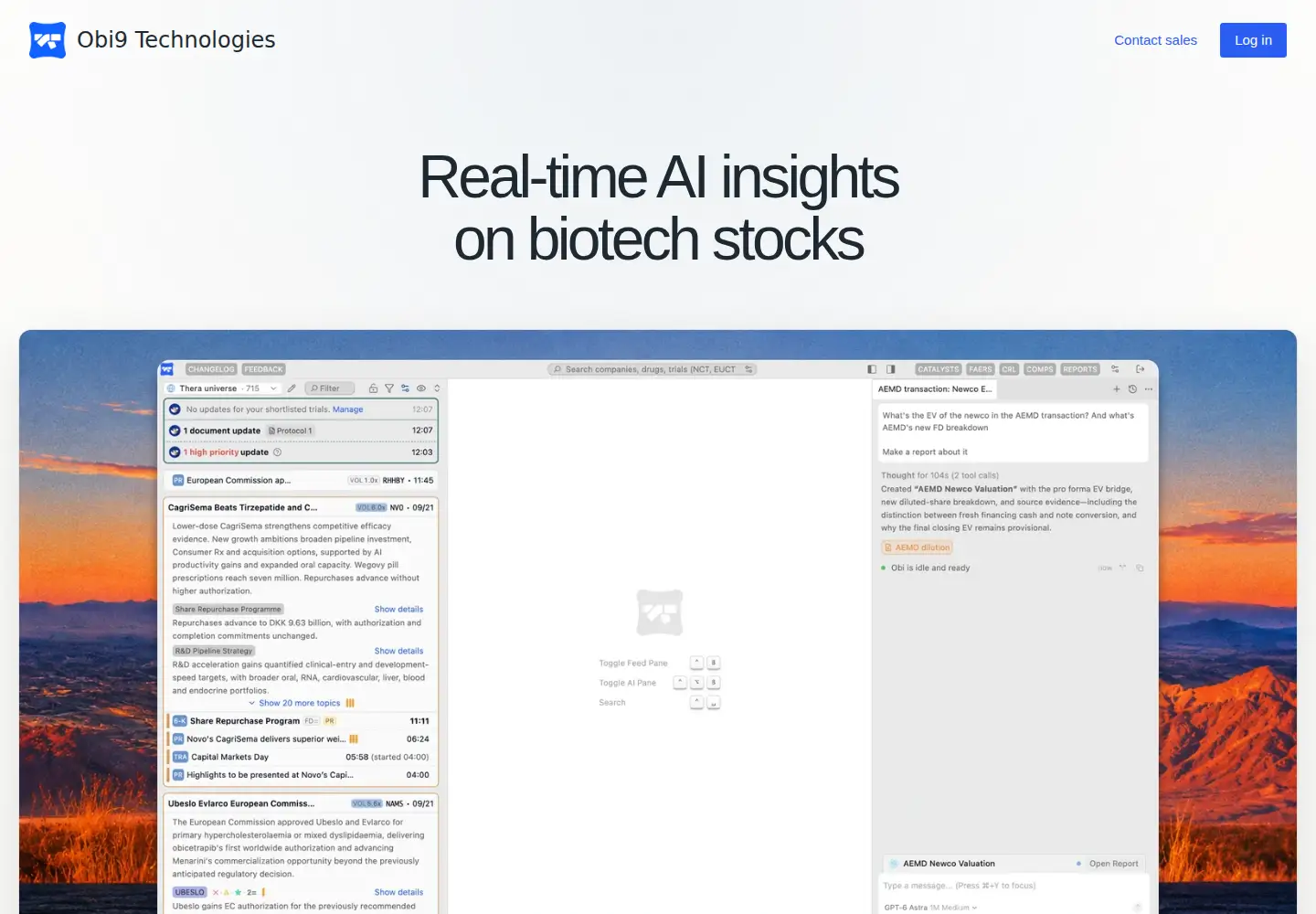Image resolution: width=1316 pixels, height=914 pixels.
Task: Open the Contact sales link
Action: point(1155,40)
